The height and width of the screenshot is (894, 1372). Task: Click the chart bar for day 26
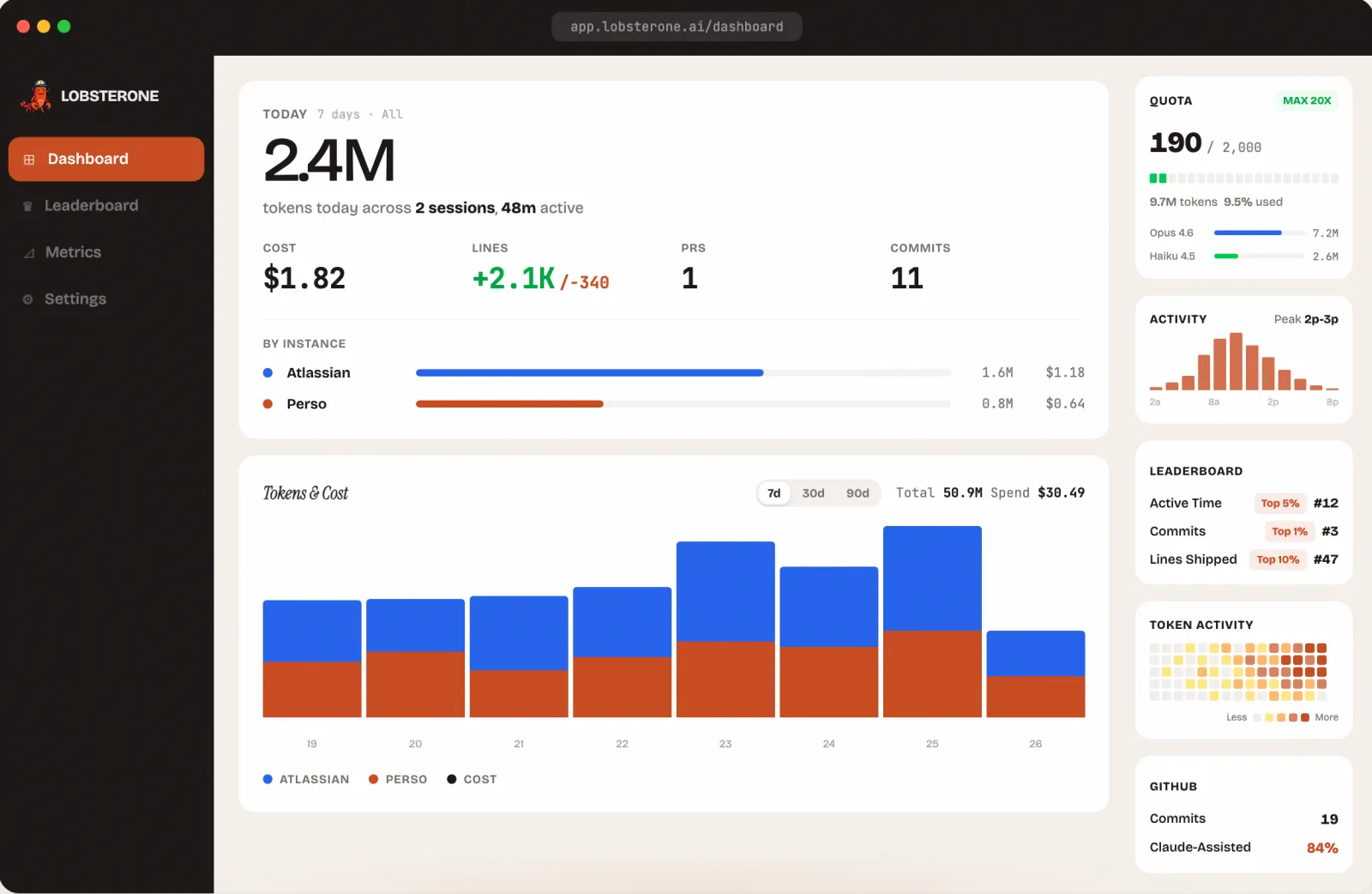[x=1036, y=674]
